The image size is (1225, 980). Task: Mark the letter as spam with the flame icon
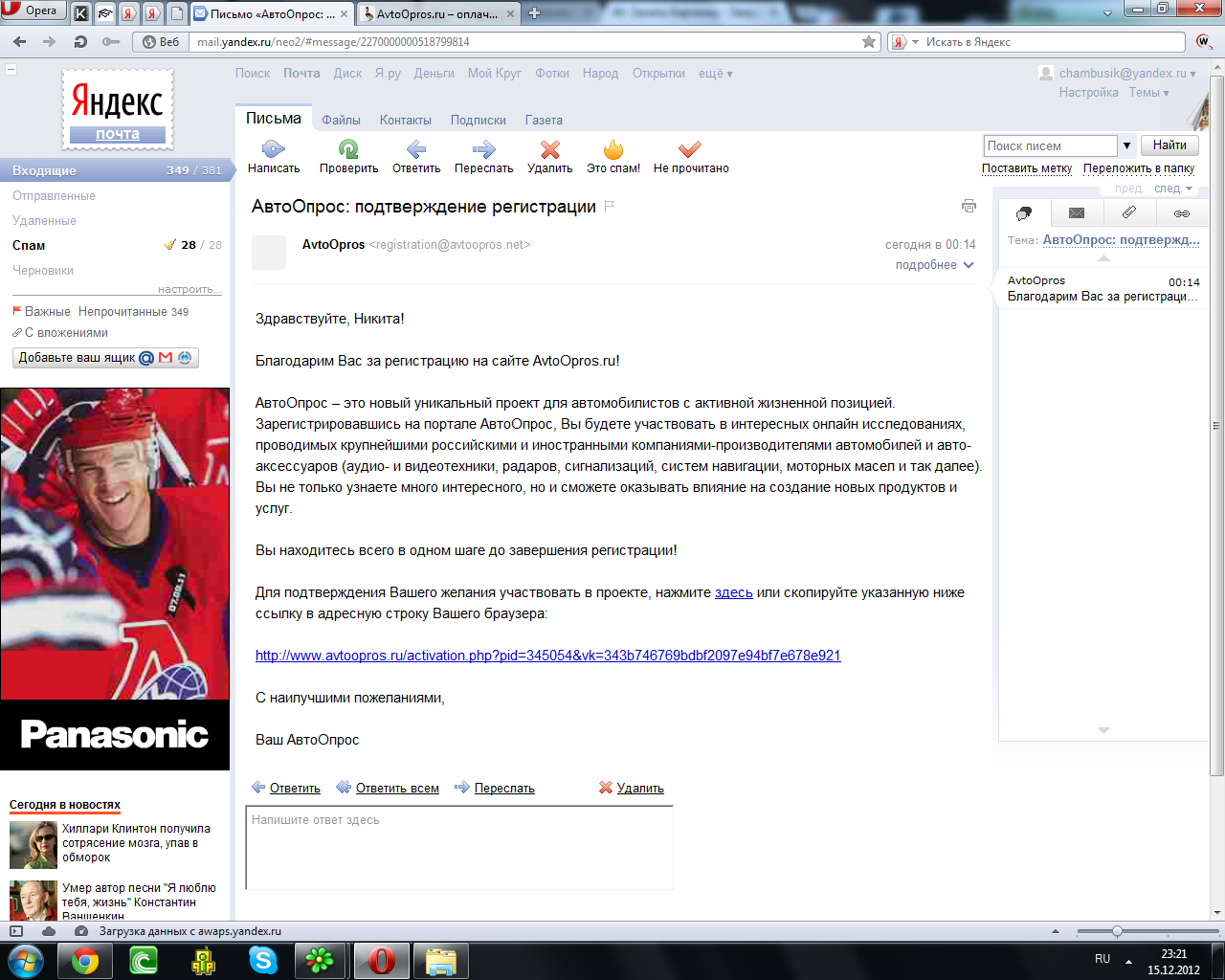[613, 149]
